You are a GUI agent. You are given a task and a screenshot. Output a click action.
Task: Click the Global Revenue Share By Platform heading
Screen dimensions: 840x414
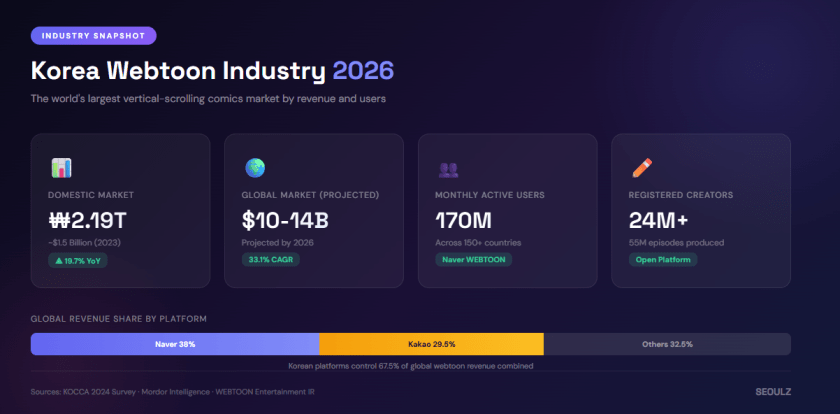point(118,319)
